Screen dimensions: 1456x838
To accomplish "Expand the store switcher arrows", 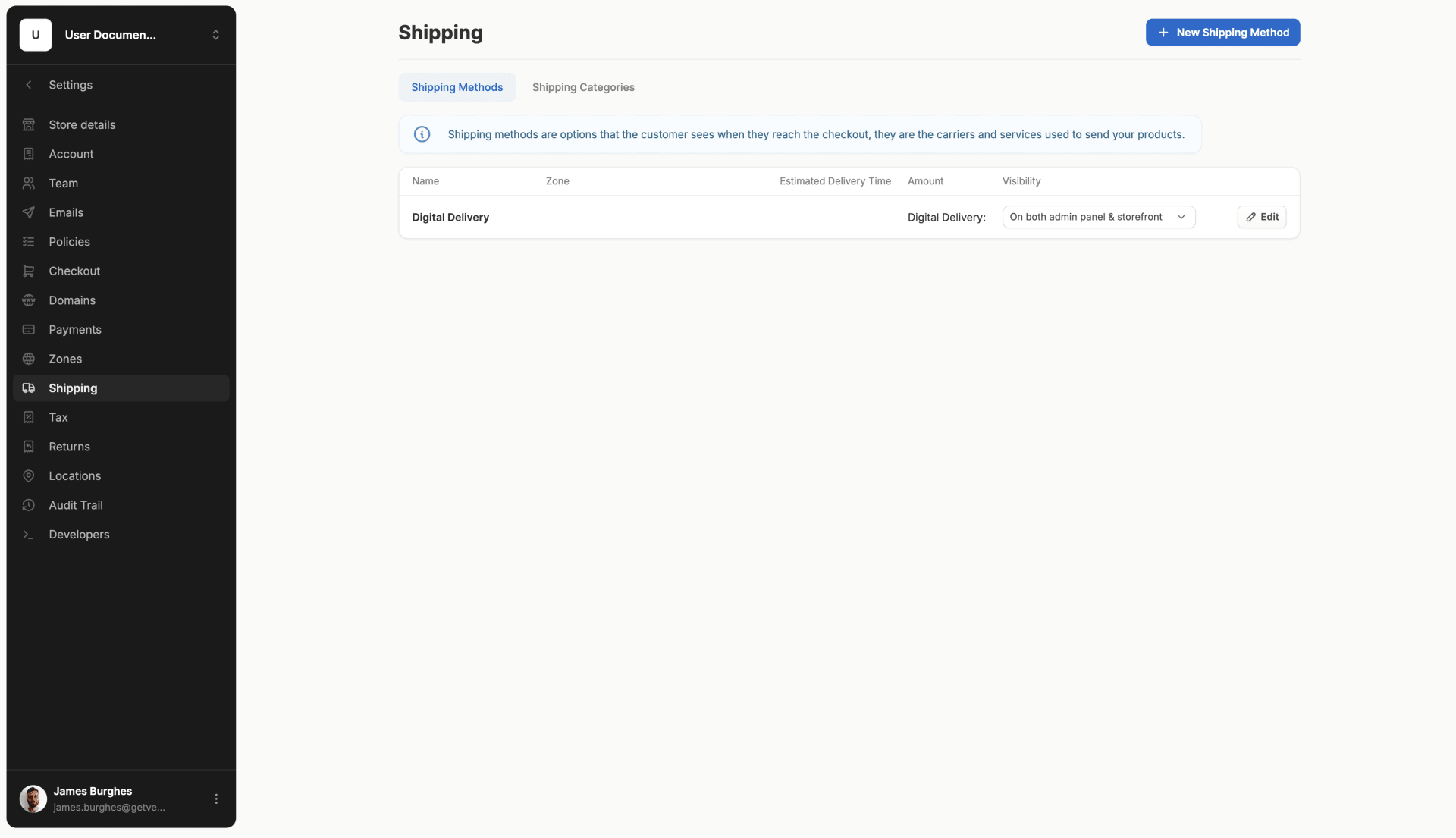I will tap(216, 35).
